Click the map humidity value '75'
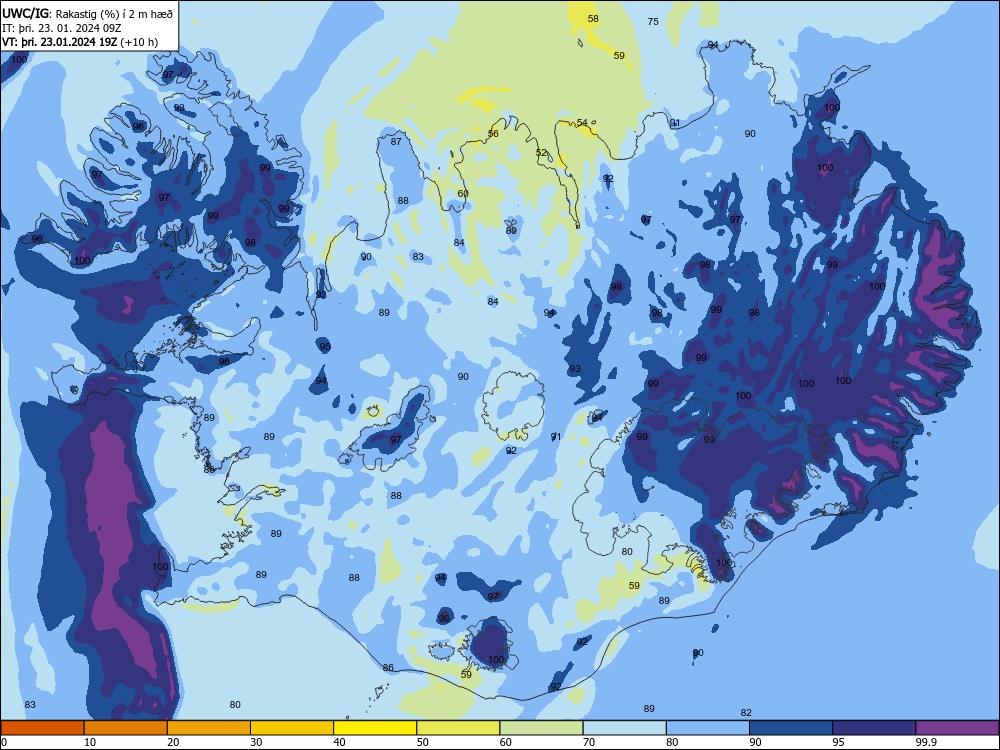The height and width of the screenshot is (750, 1000). tap(653, 22)
